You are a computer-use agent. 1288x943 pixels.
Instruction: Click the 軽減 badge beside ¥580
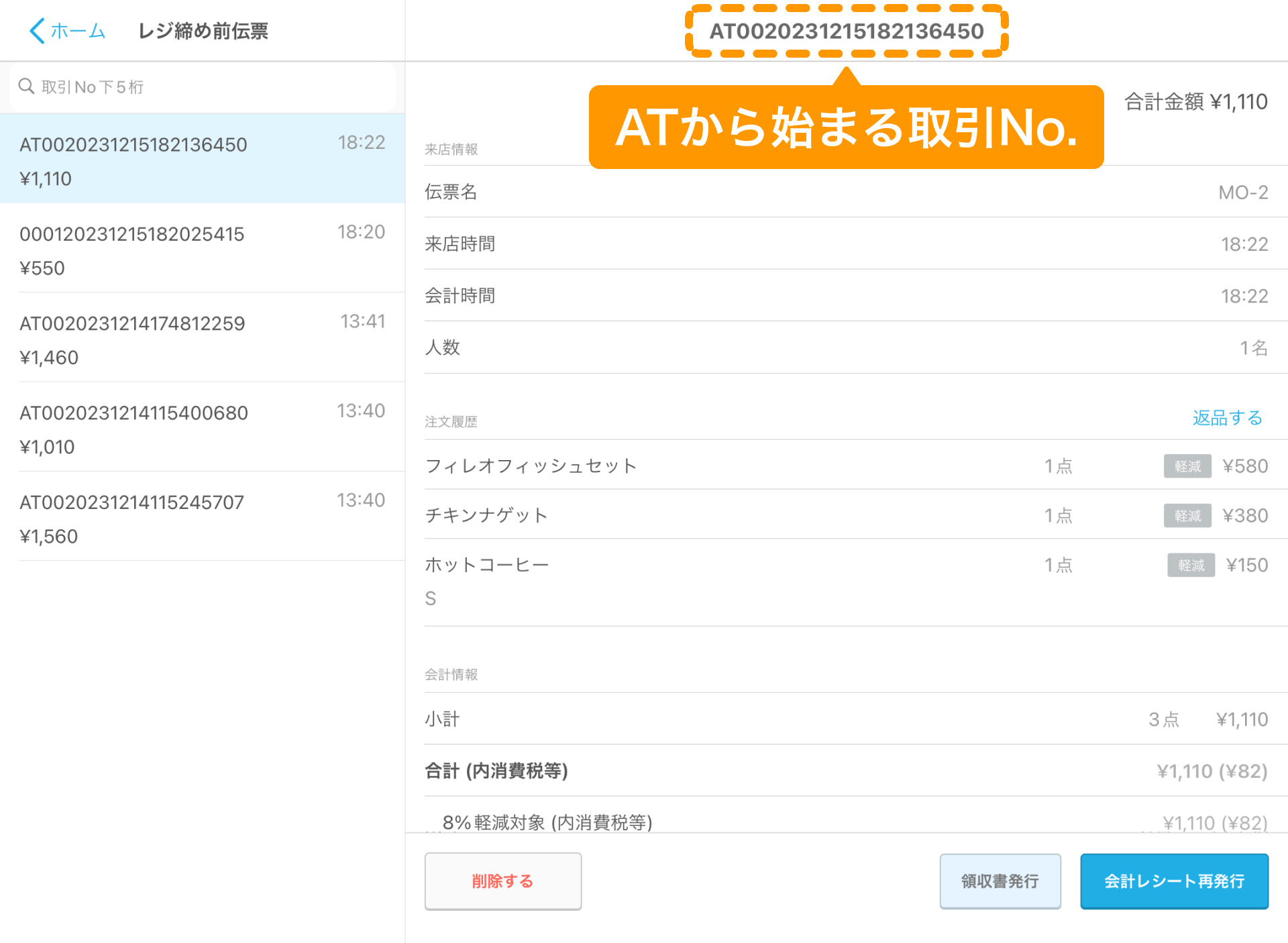(1187, 466)
